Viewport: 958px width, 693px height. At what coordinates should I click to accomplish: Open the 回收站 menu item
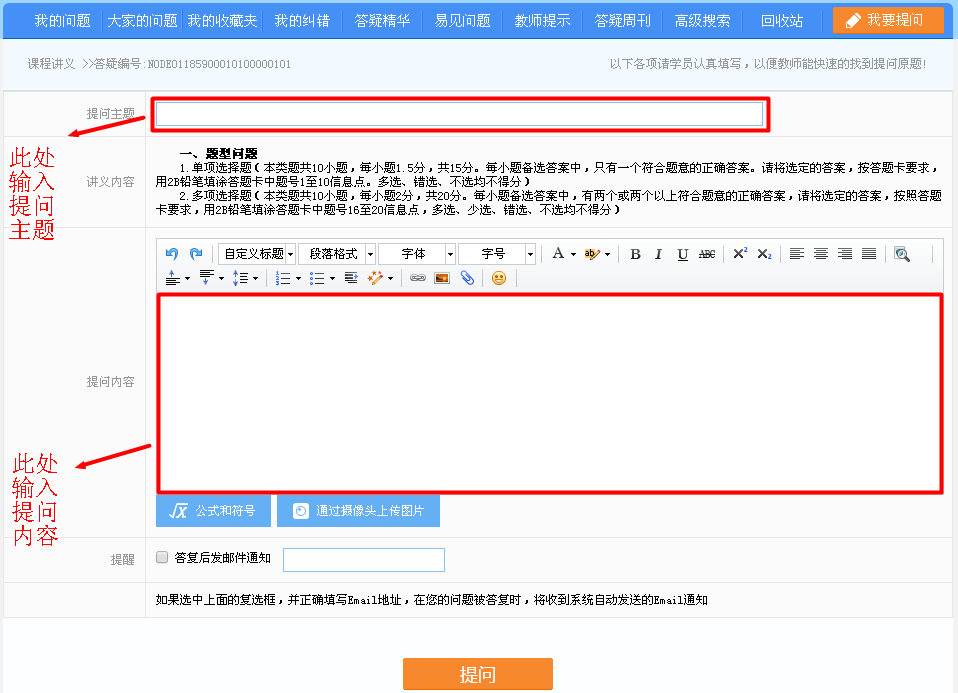tap(781, 19)
